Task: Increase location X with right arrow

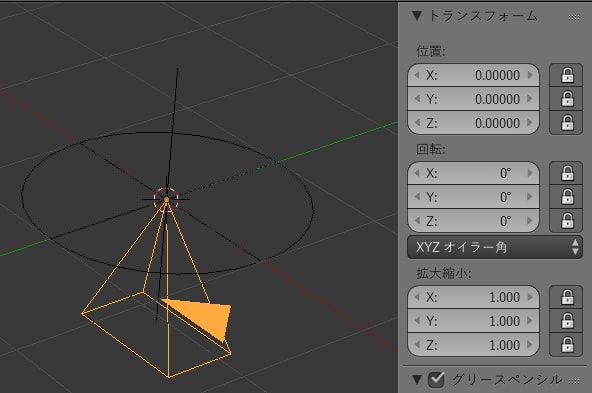Action: [x=530, y=75]
